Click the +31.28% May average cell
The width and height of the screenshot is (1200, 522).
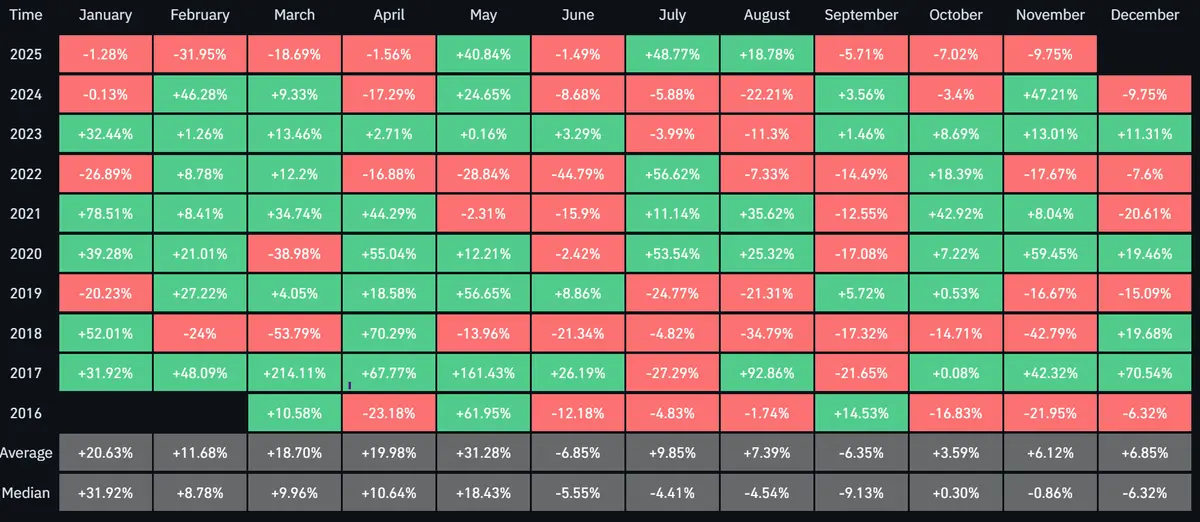click(483, 453)
